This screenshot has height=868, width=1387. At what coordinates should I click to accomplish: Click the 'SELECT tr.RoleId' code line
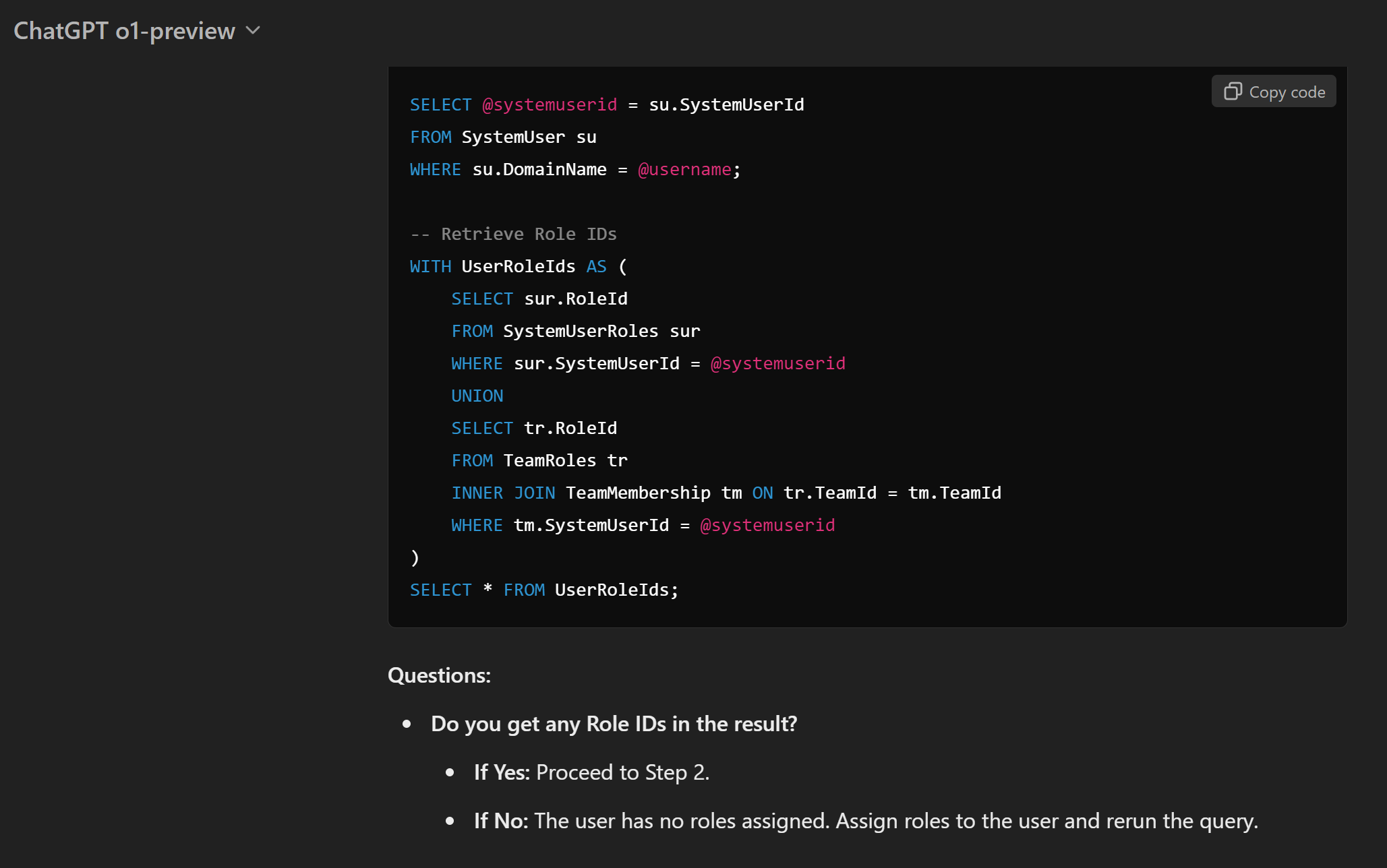click(534, 428)
